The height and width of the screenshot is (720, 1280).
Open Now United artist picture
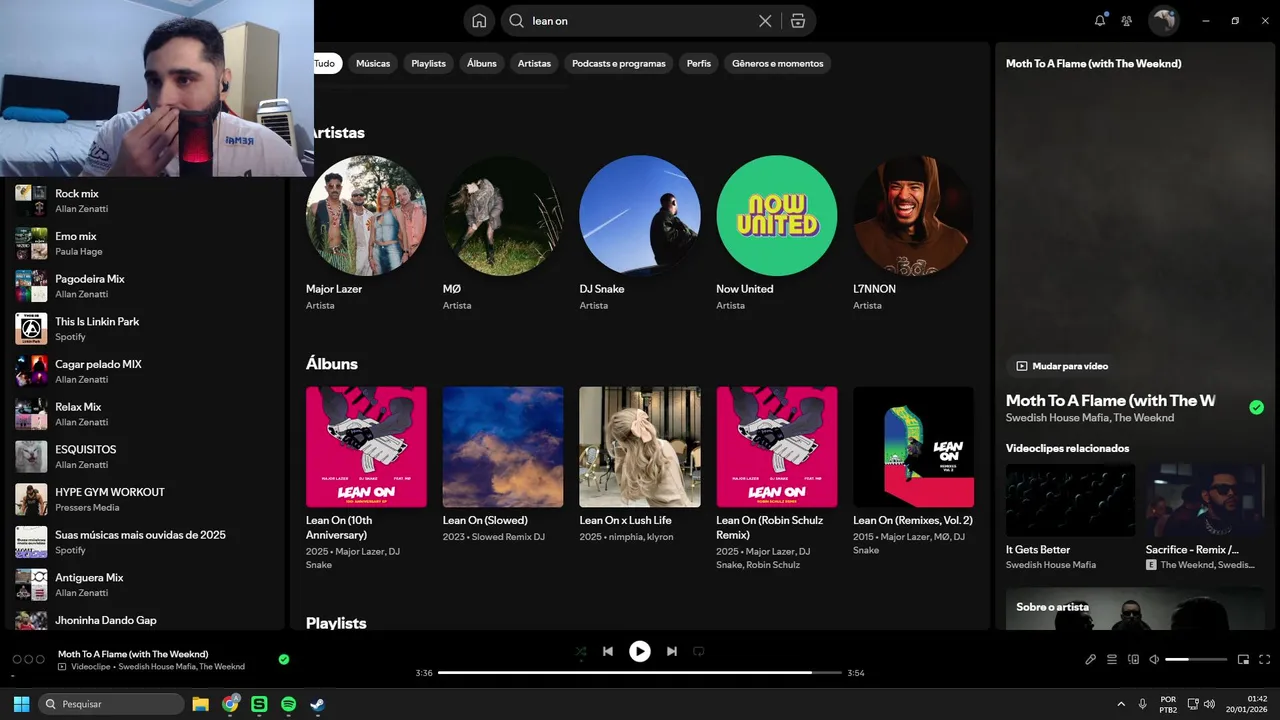pos(777,215)
